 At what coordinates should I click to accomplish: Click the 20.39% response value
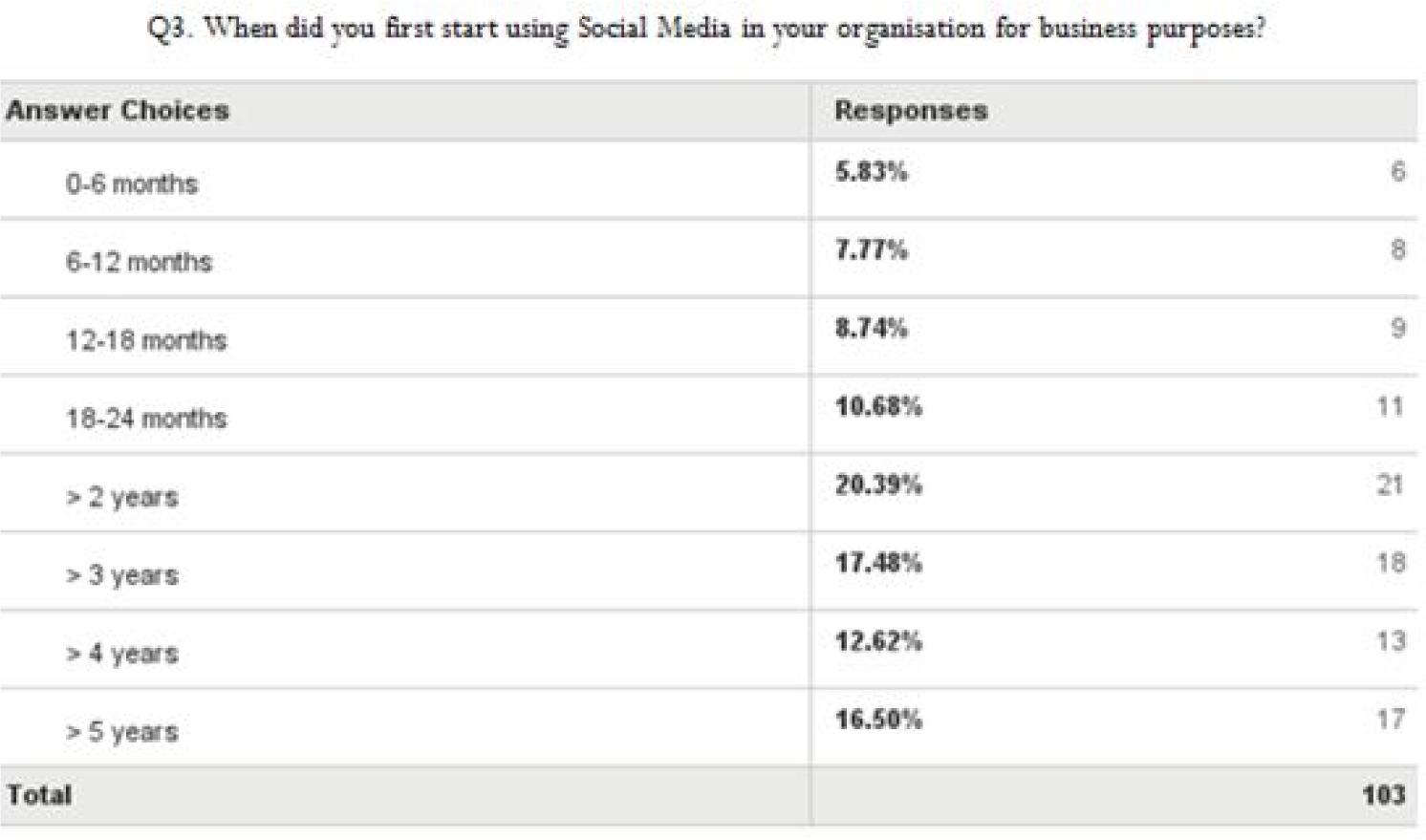click(x=878, y=485)
